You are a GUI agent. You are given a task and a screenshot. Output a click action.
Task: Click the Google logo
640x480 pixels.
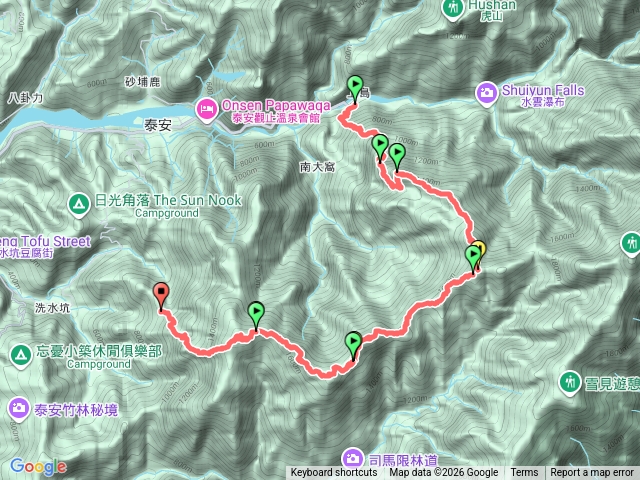(38, 467)
